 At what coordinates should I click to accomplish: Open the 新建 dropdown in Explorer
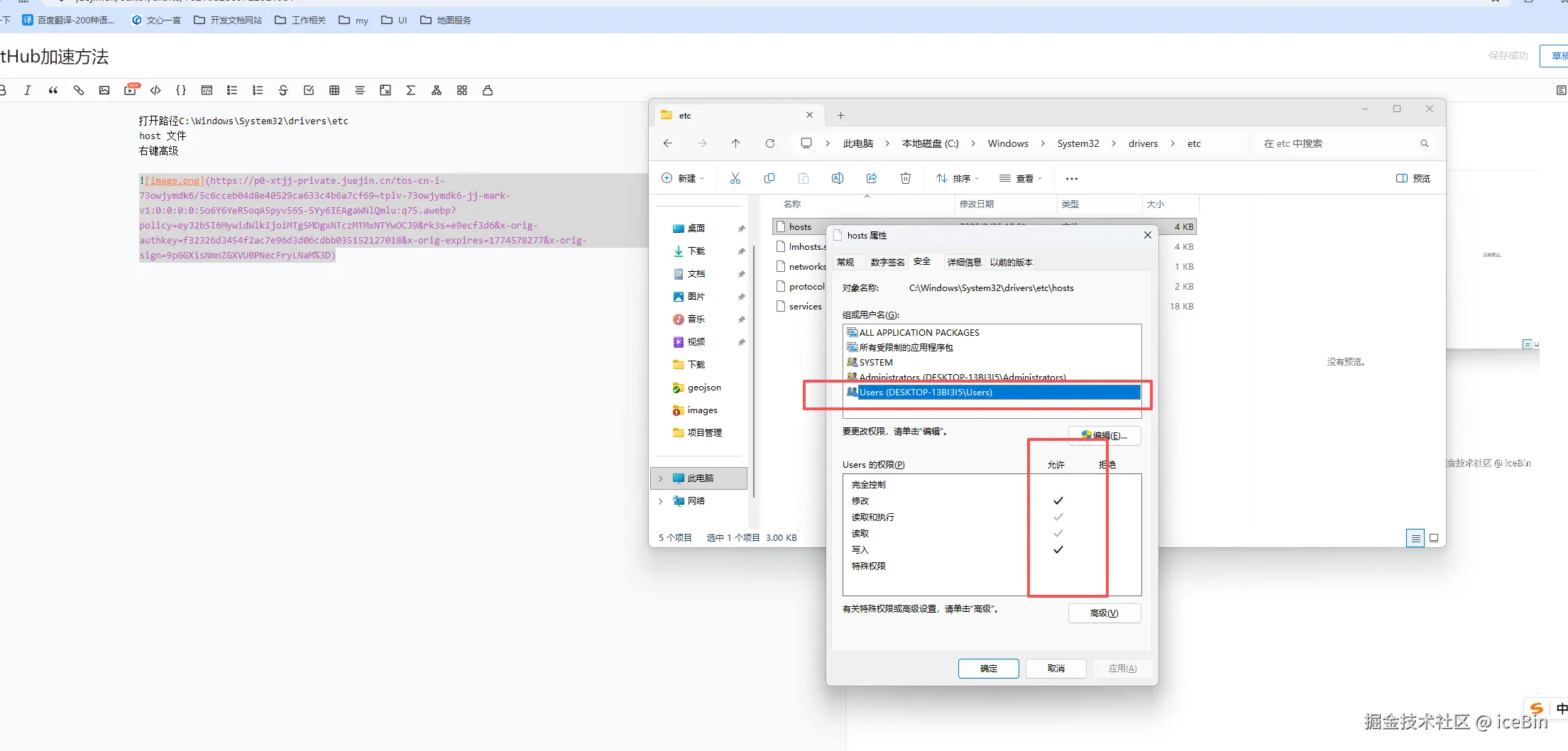click(x=683, y=178)
